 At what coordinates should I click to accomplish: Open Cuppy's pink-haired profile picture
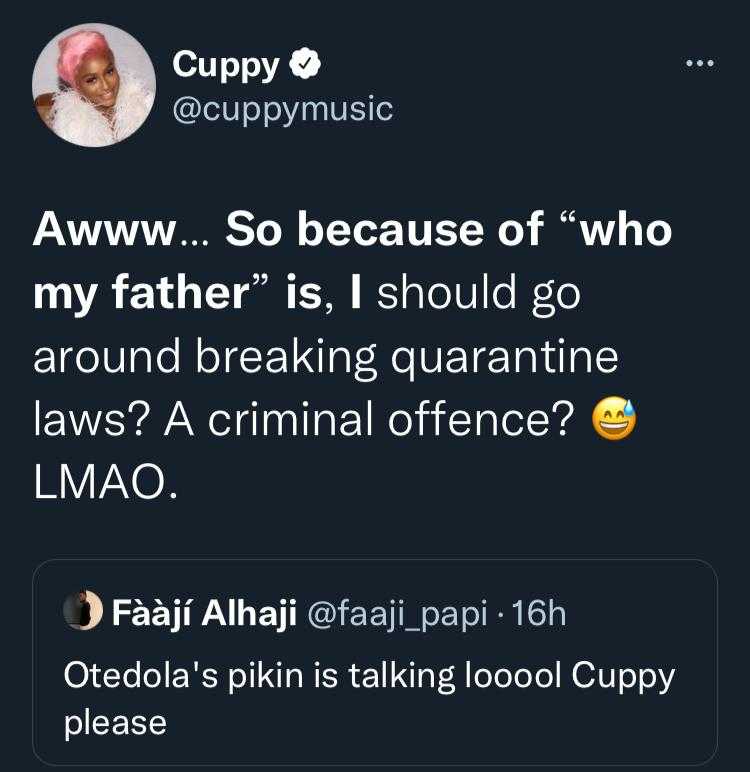tap(94, 85)
